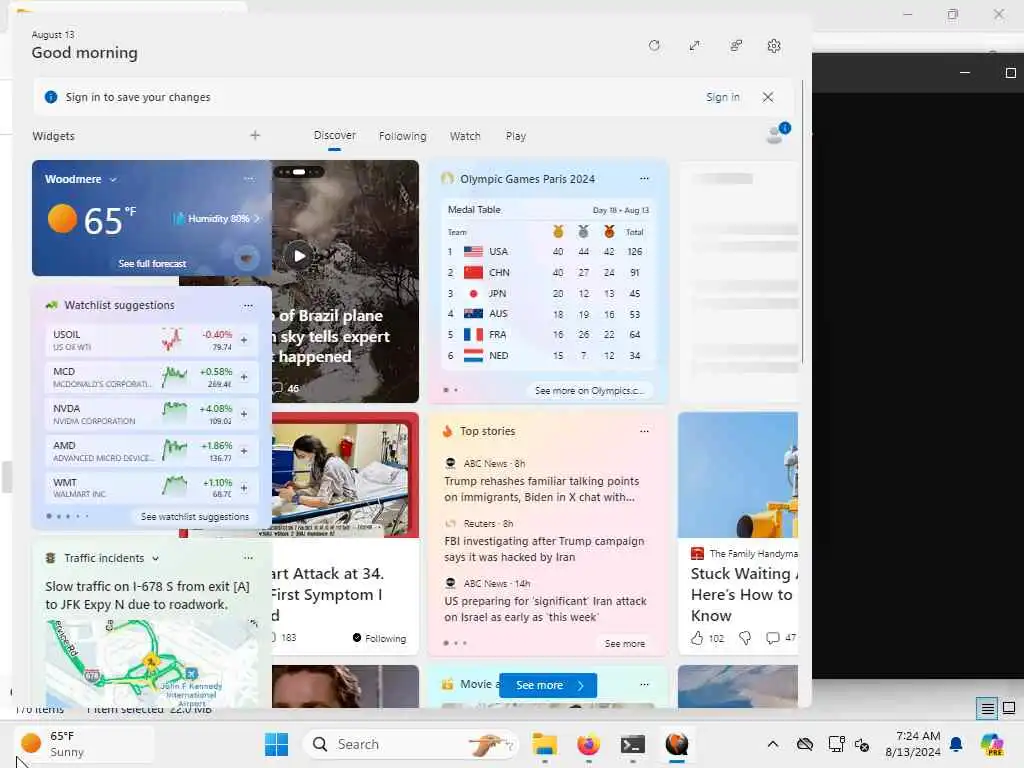Open Copilot preview icon in taskbar
Screen dimensions: 1024x768
(x=992, y=744)
